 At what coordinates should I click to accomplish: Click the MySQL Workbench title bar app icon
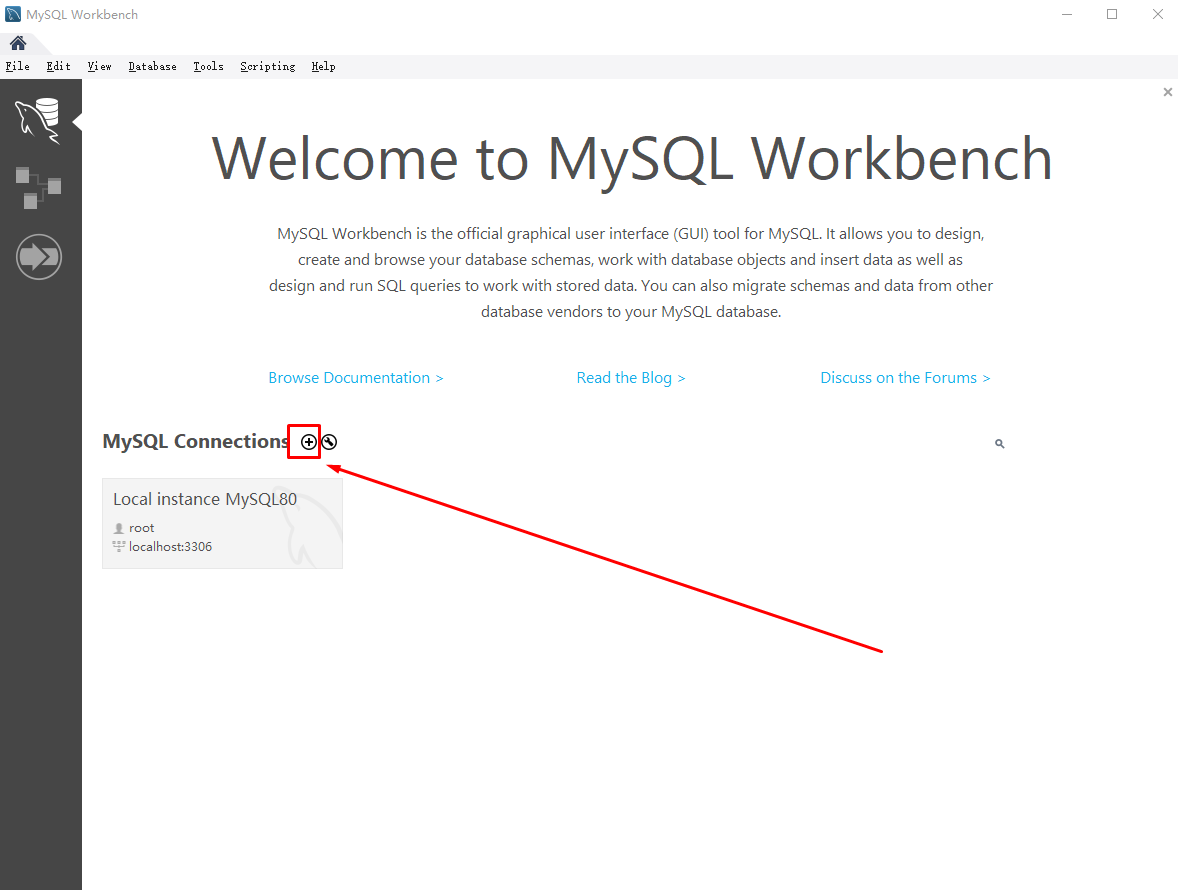point(13,14)
